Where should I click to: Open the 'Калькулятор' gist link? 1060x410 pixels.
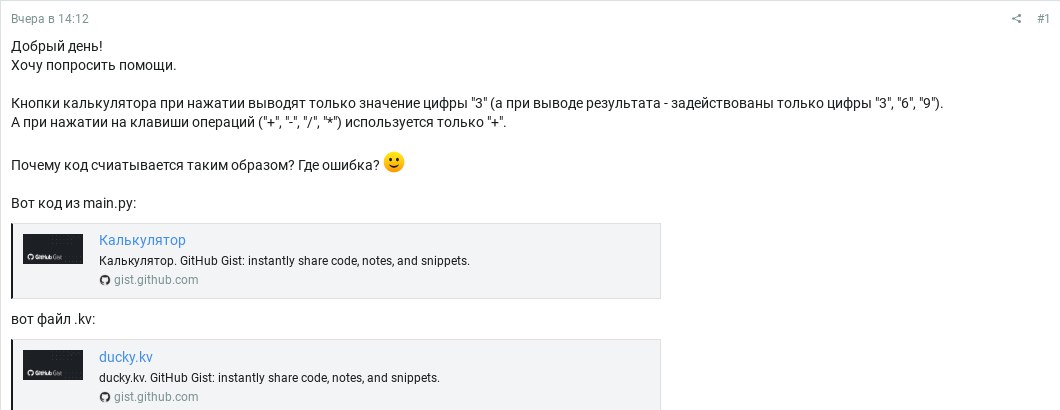142,240
